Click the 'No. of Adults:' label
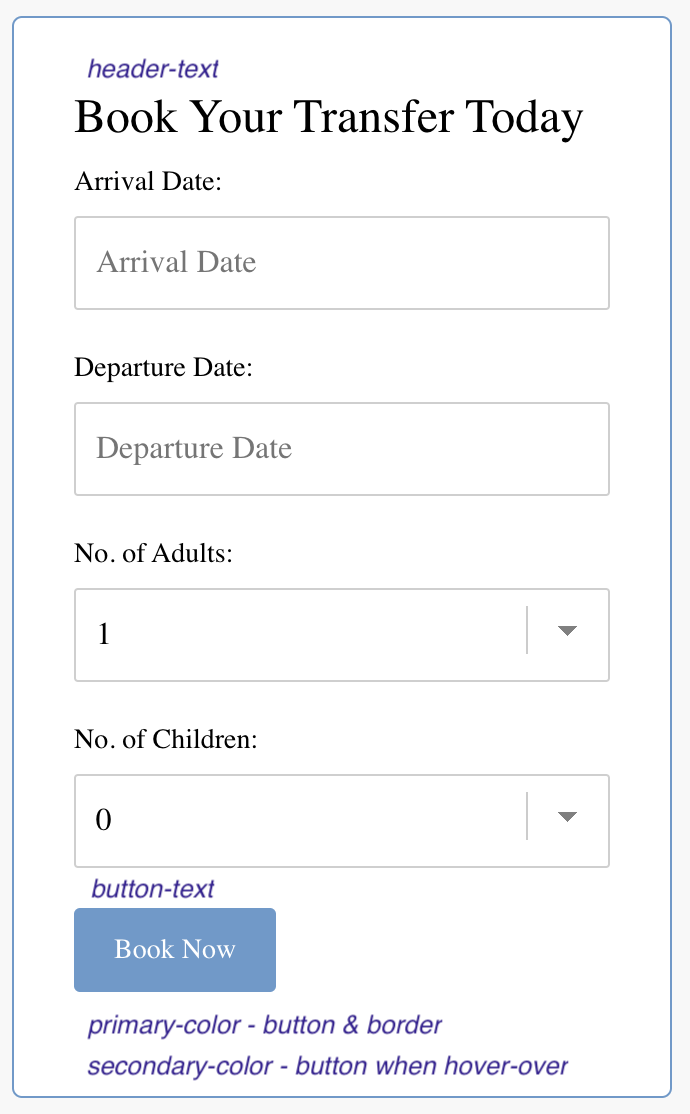Image resolution: width=690 pixels, height=1114 pixels. click(x=153, y=553)
